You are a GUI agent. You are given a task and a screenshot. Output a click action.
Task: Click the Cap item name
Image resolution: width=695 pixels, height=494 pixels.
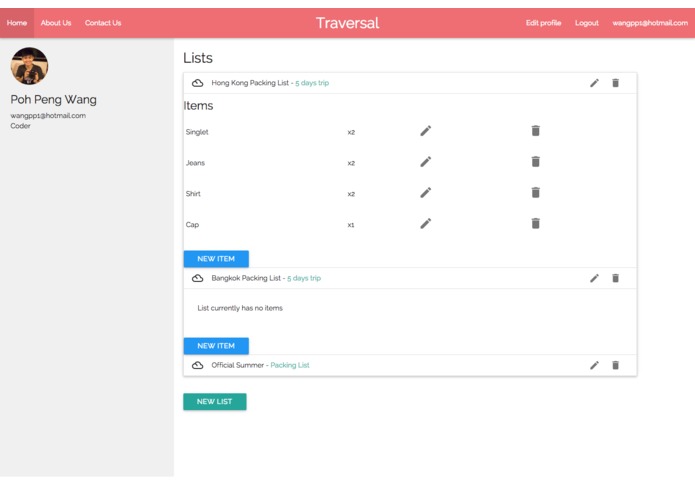tap(192, 225)
